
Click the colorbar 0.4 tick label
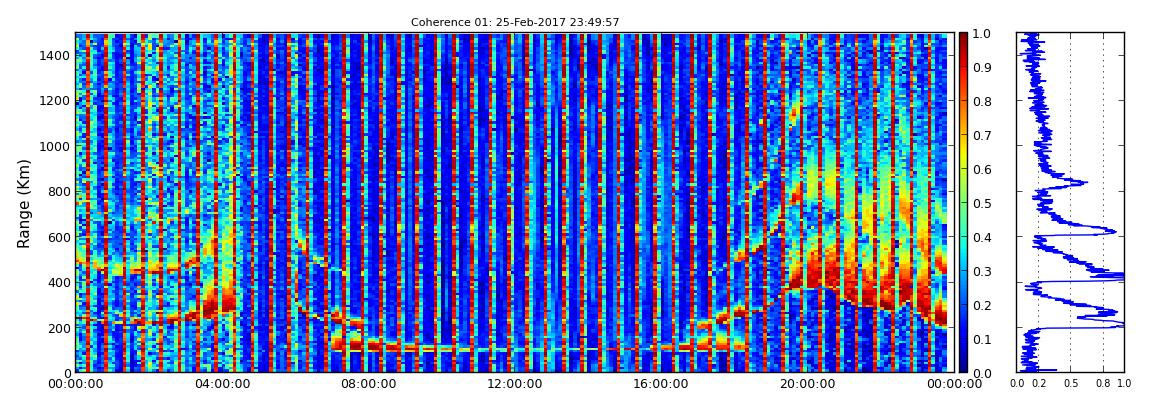coord(984,237)
